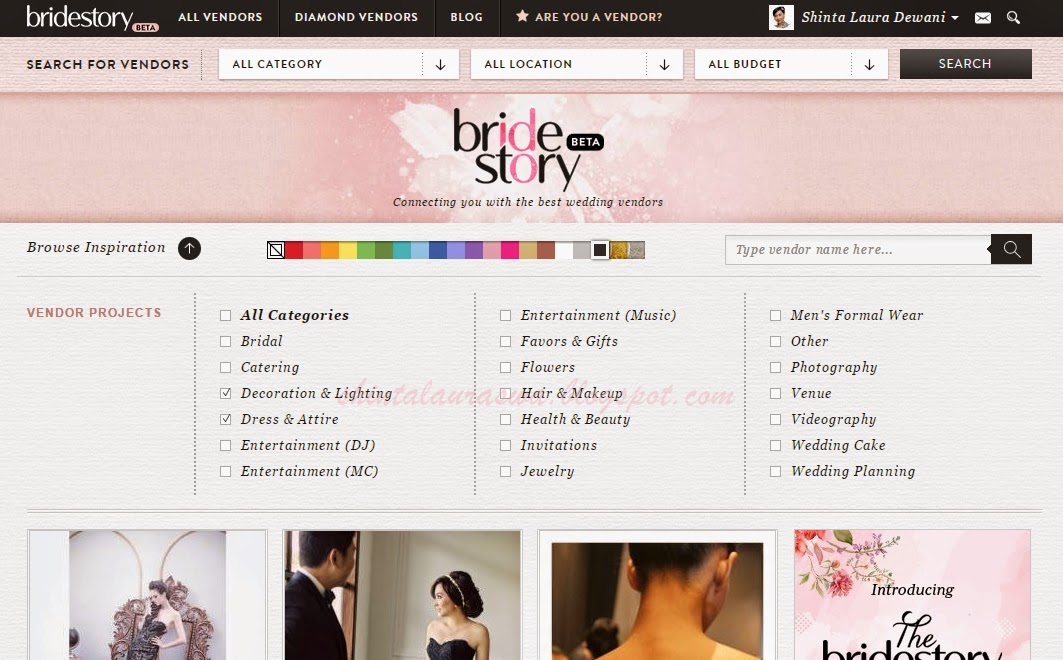Image resolution: width=1063 pixels, height=660 pixels.
Task: Click the vendor name search magnifier button
Action: [1011, 249]
